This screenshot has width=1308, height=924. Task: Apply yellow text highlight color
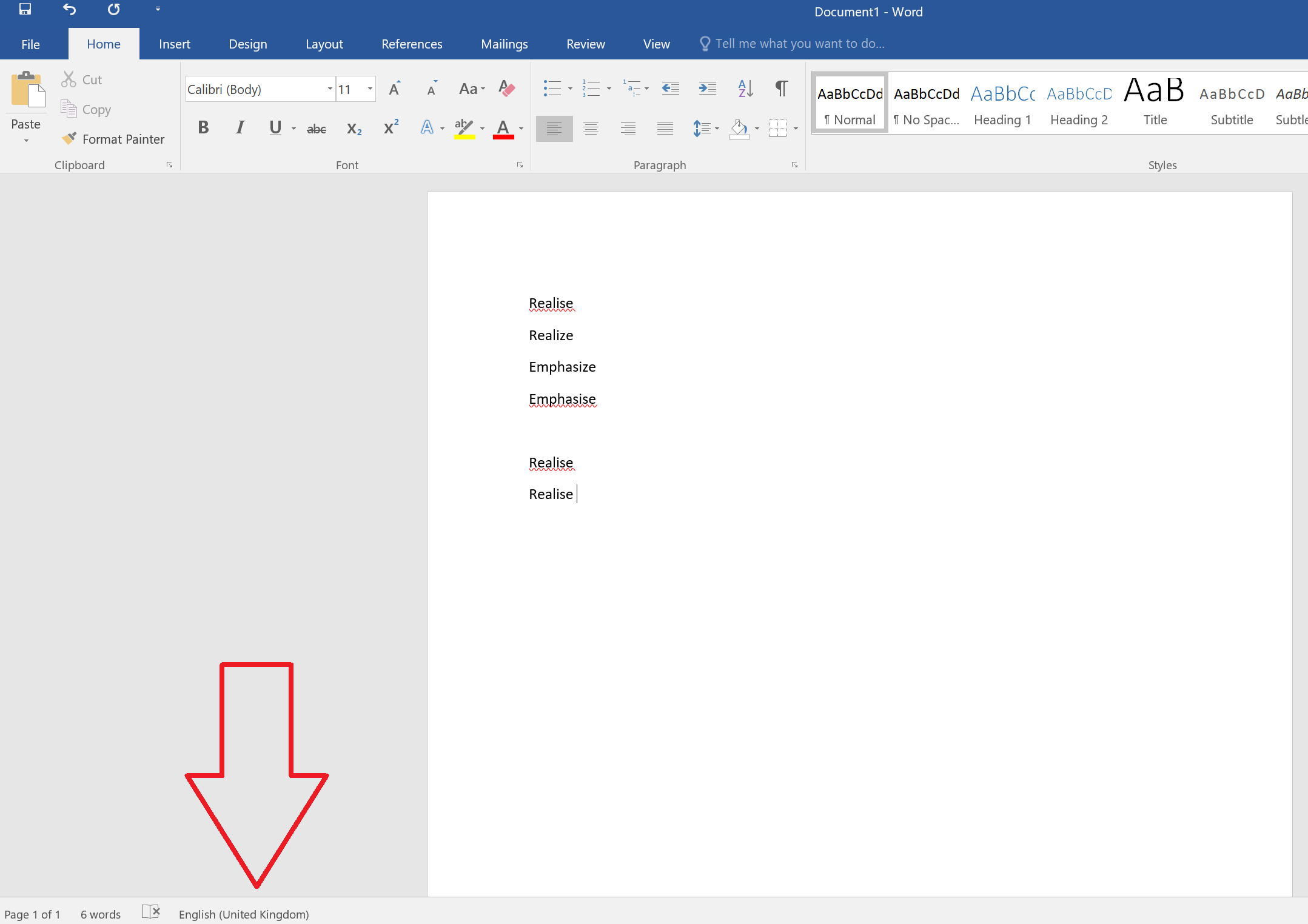point(465,128)
